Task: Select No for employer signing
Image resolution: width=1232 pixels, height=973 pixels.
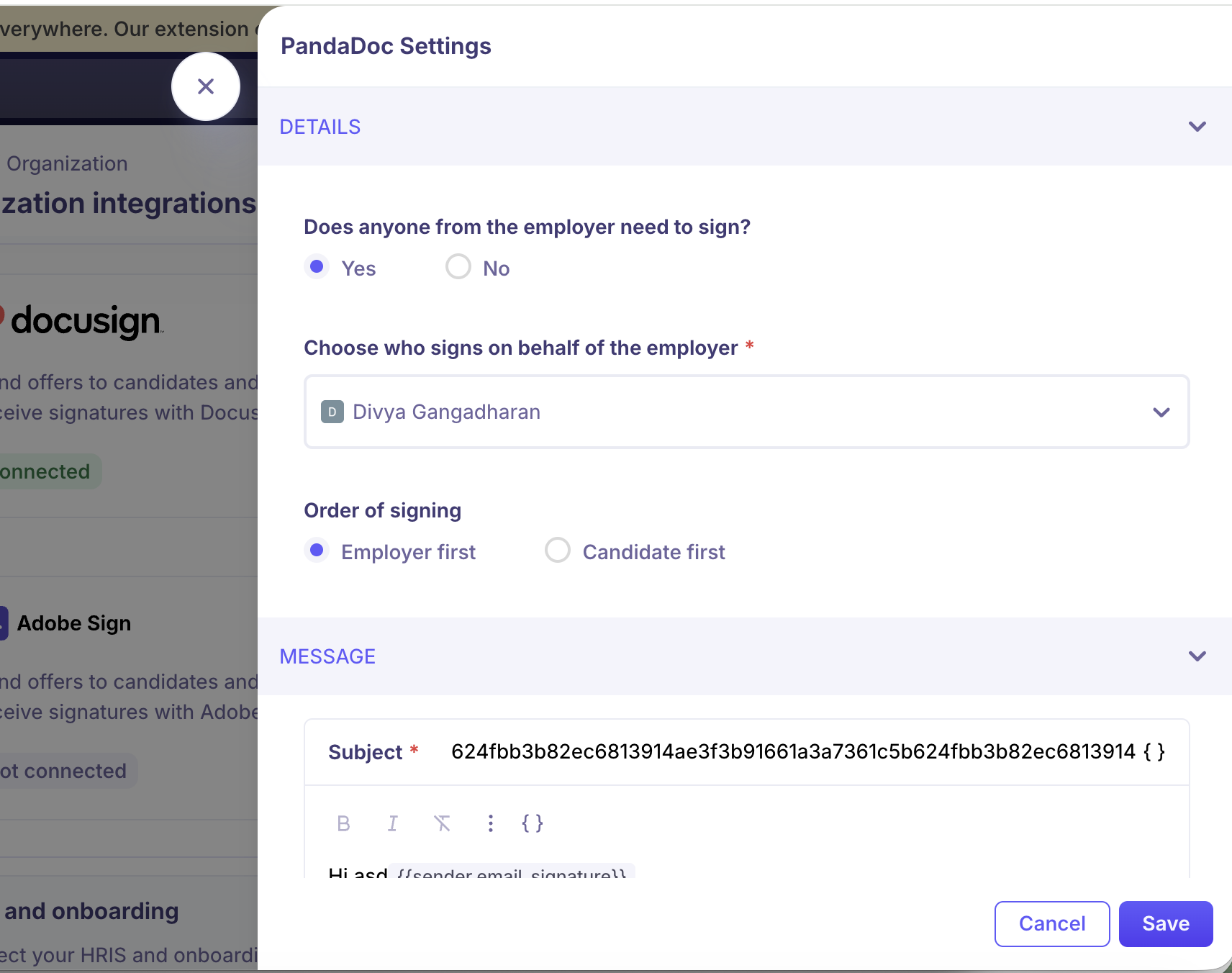Action: (x=458, y=267)
